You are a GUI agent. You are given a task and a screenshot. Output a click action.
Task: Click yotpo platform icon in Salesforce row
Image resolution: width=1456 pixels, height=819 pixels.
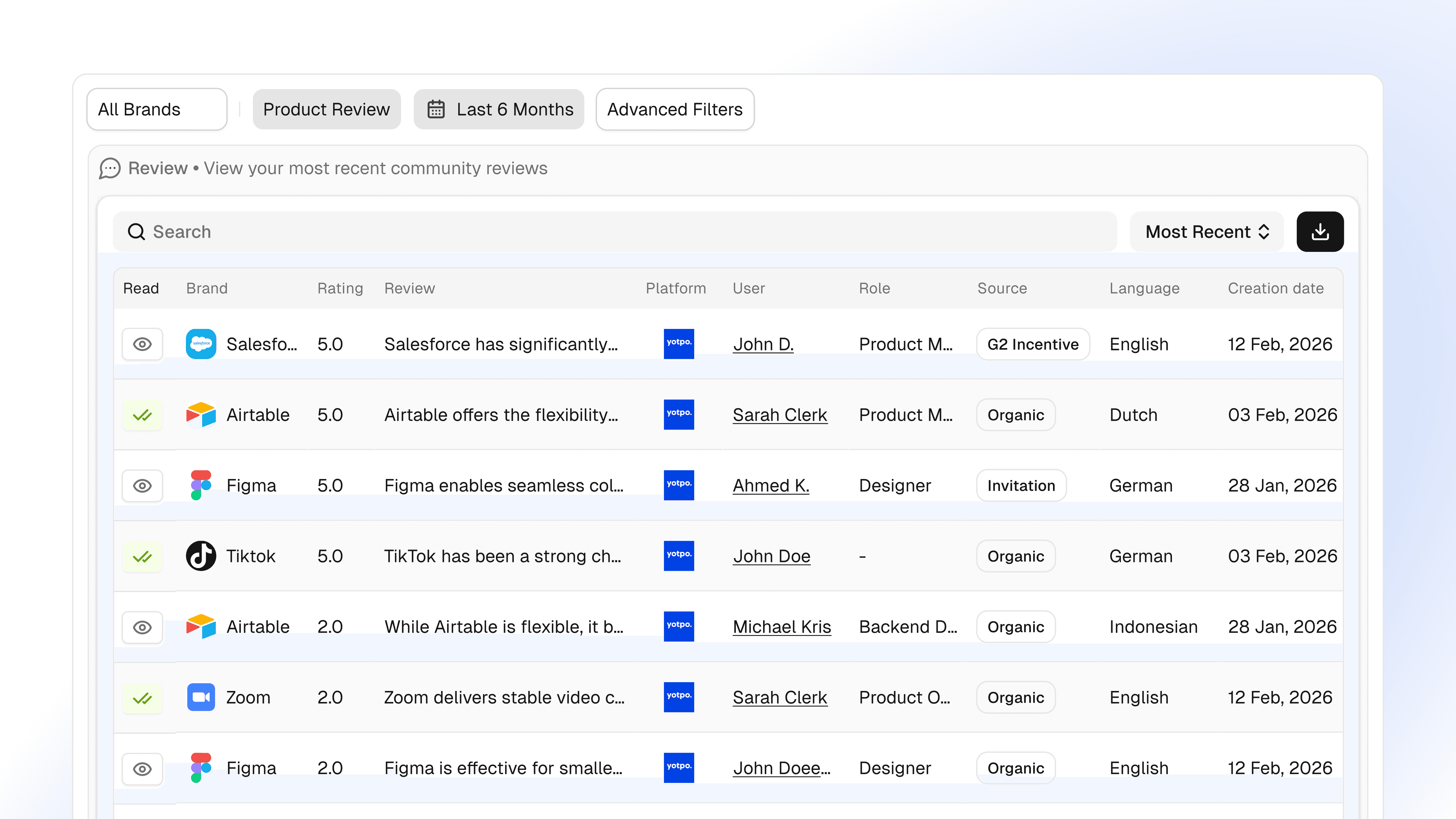pyautogui.click(x=678, y=344)
